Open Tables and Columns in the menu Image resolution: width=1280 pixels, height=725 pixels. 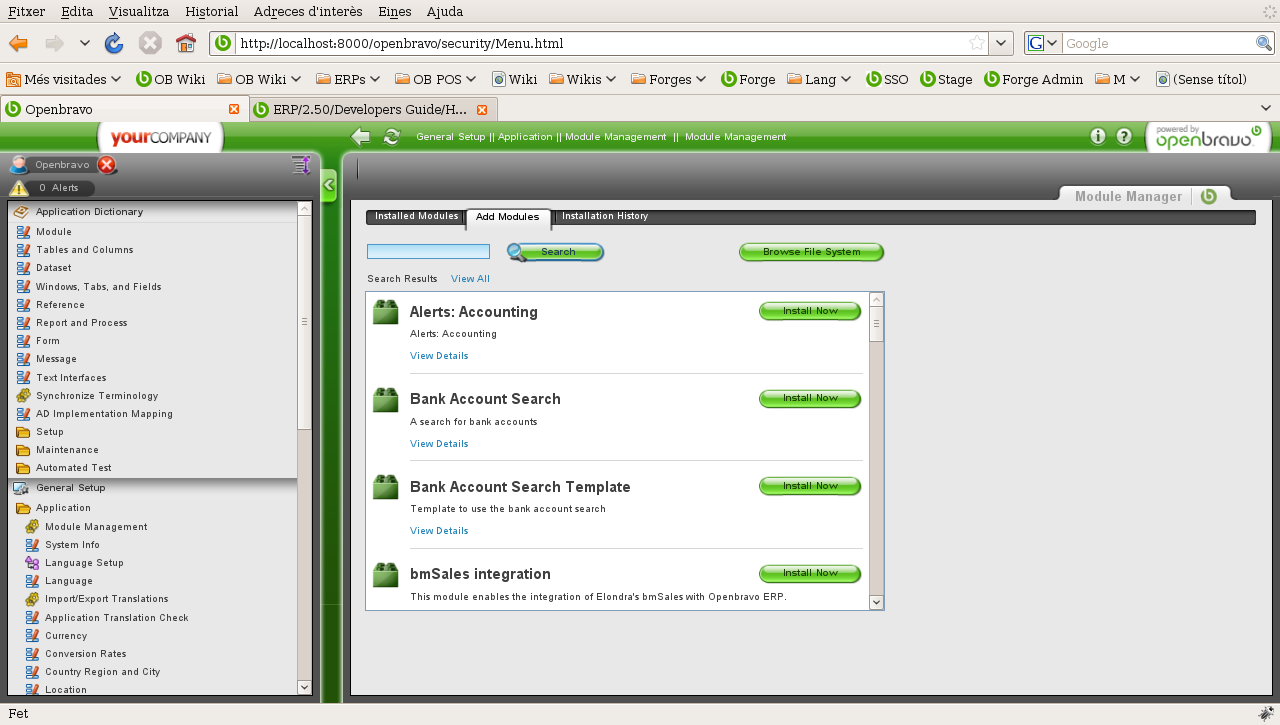(85, 250)
